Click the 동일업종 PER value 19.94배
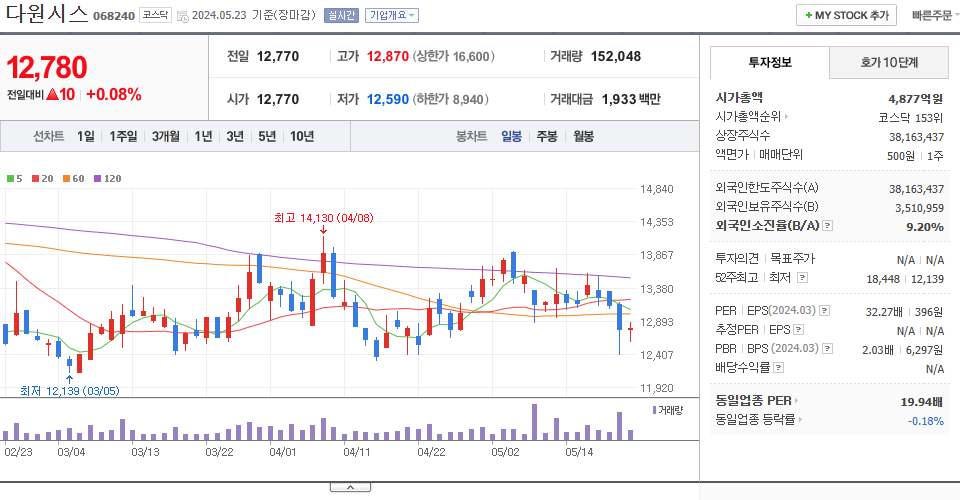The image size is (960, 500). coord(921,402)
